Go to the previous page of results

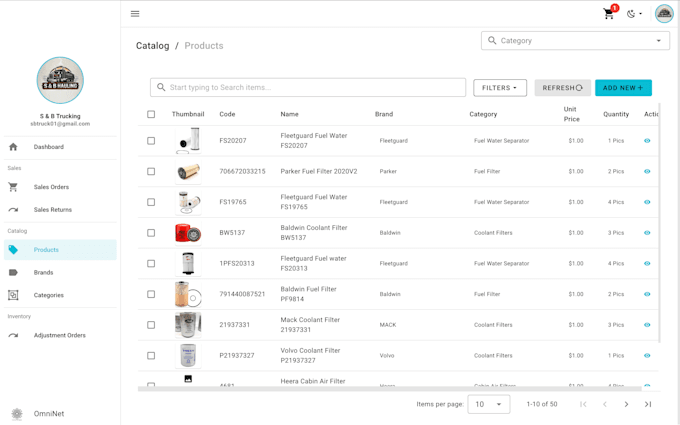click(x=605, y=404)
